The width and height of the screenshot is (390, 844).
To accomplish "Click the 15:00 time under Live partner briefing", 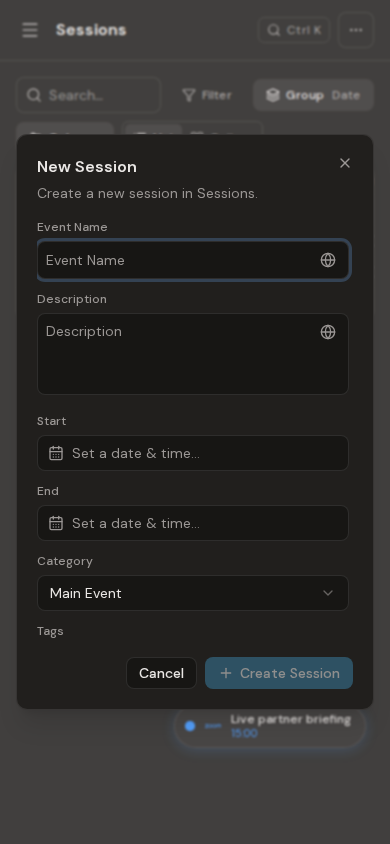I will pos(244,734).
